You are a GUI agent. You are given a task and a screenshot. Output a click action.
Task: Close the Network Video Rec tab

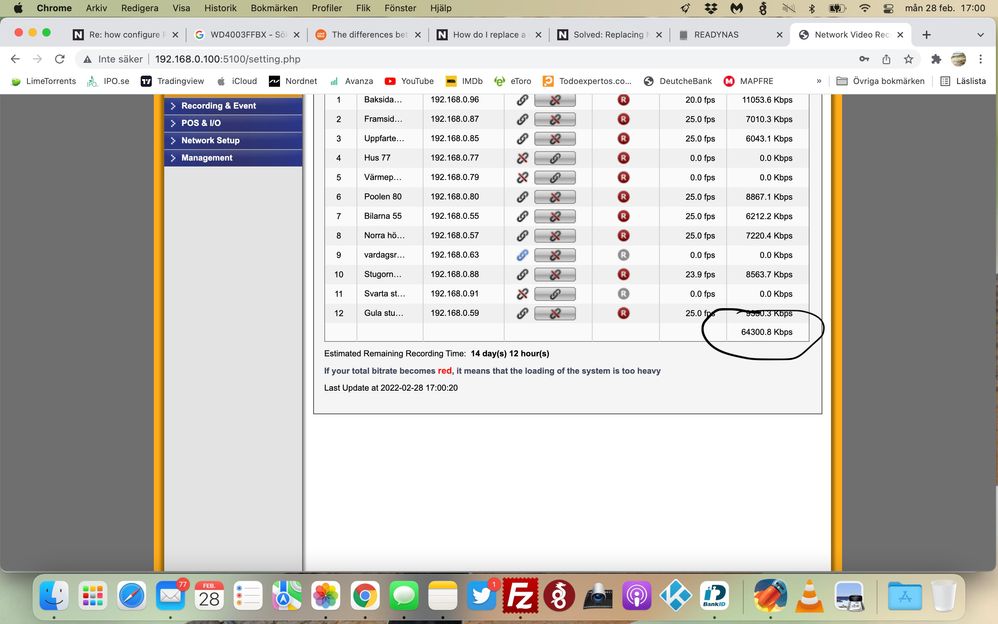point(900,35)
